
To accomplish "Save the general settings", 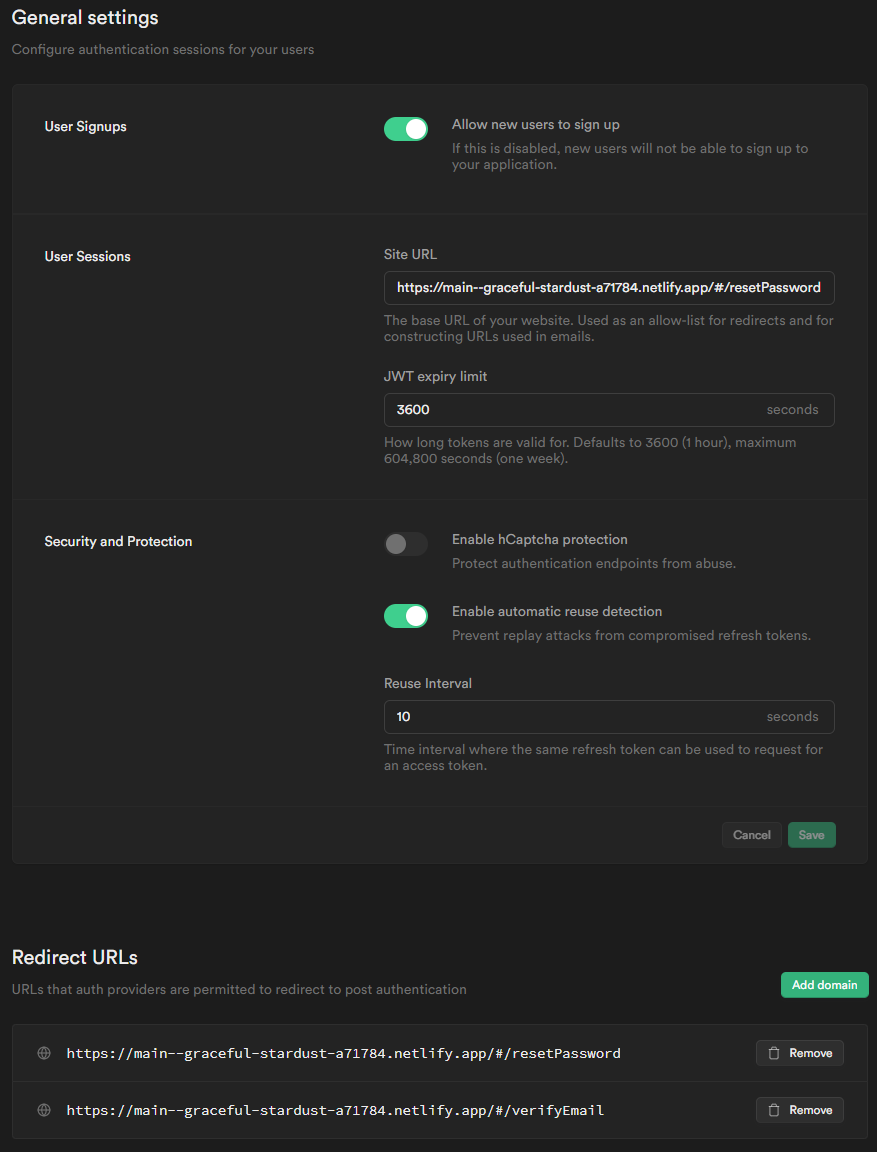I will [811, 835].
